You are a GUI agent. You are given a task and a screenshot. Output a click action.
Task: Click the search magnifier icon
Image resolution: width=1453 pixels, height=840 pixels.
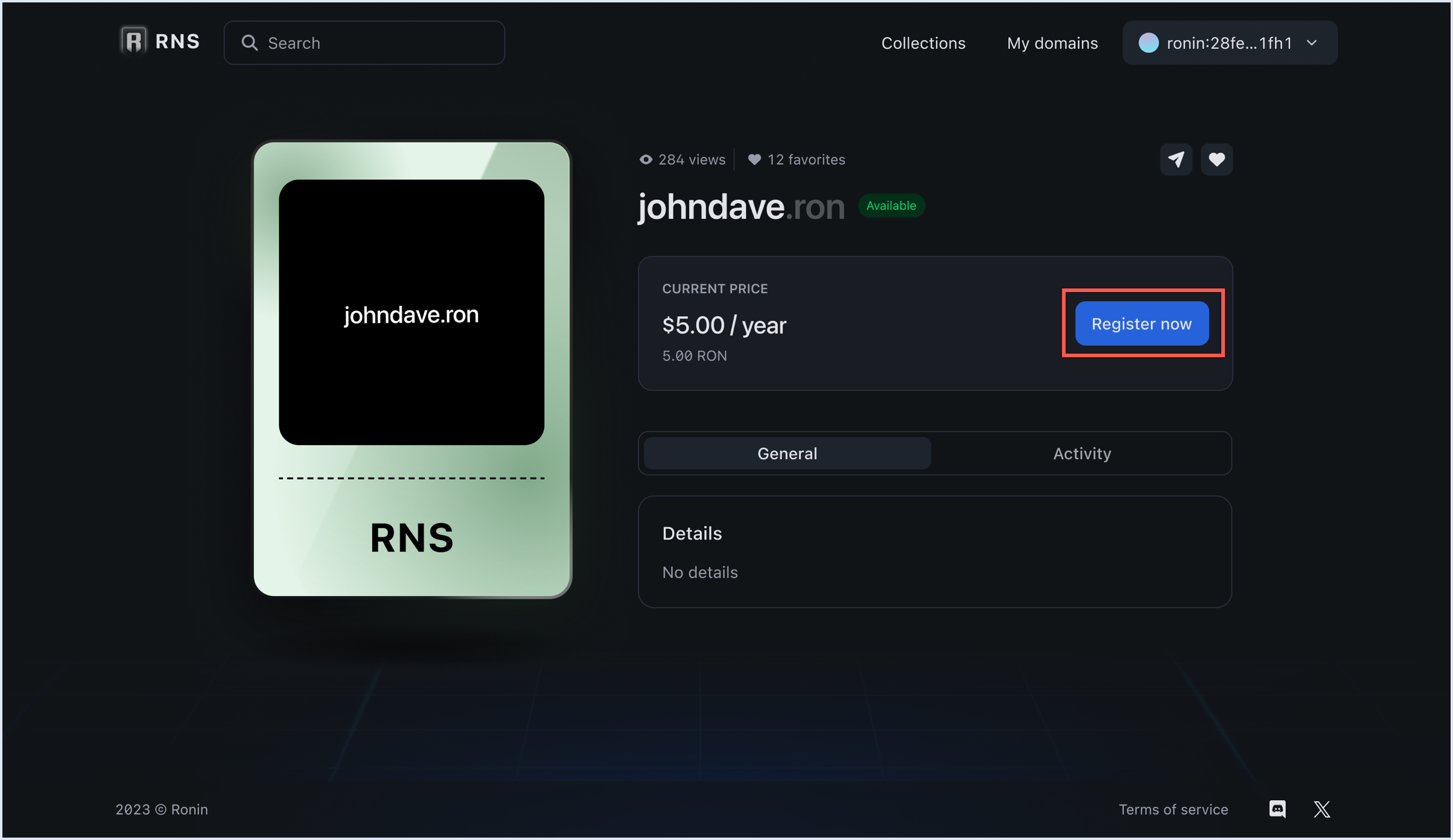pos(249,43)
